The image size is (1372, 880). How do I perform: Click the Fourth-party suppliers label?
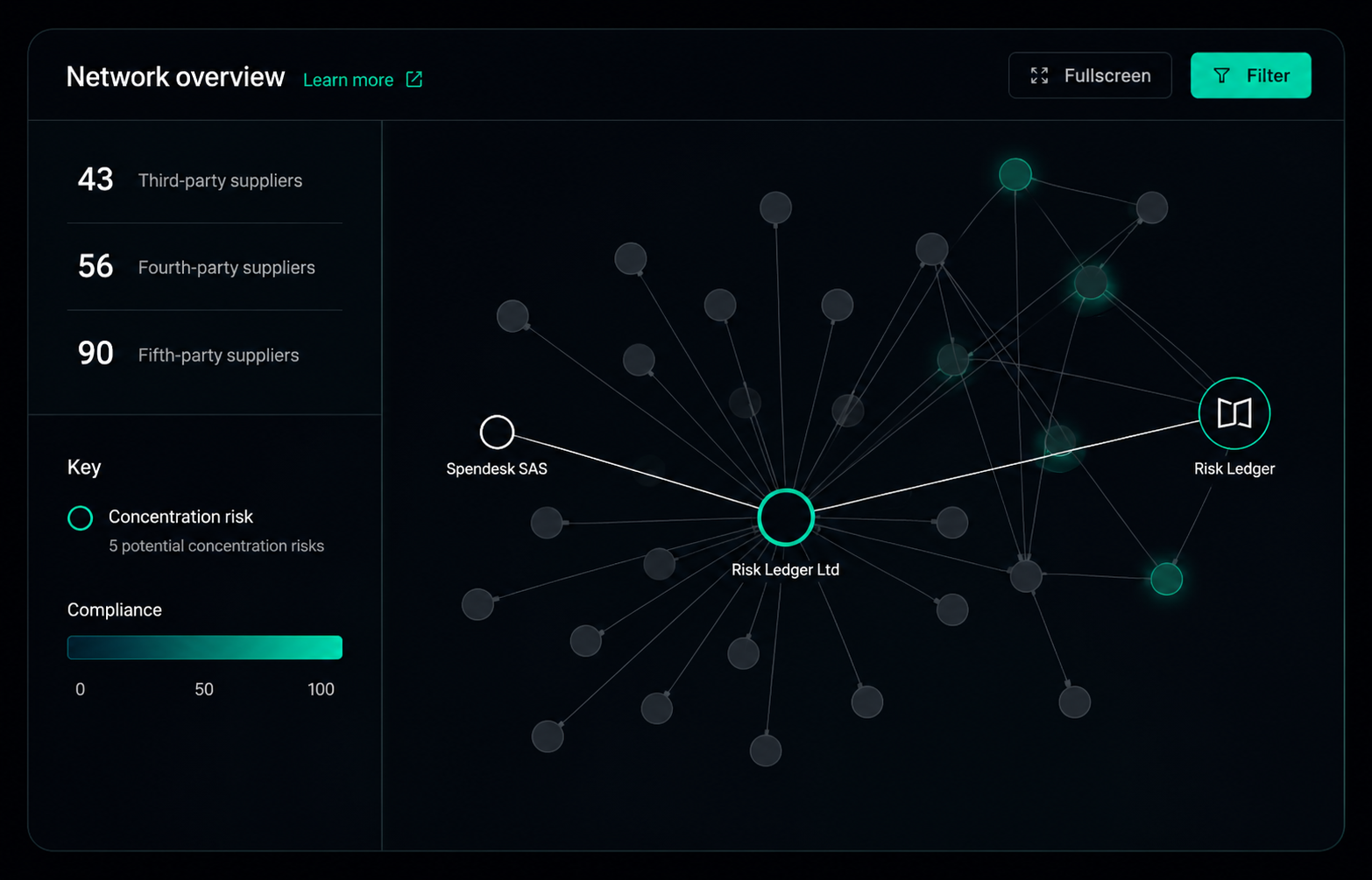click(227, 268)
